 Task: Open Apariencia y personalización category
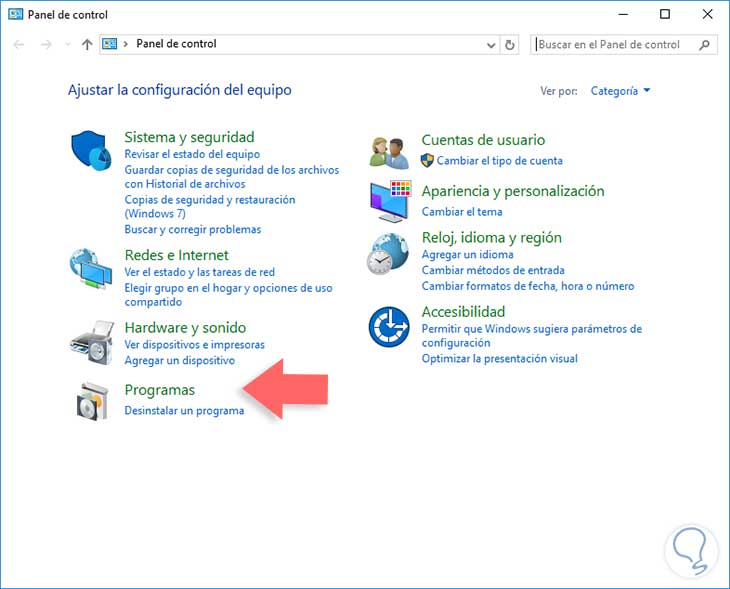513,191
